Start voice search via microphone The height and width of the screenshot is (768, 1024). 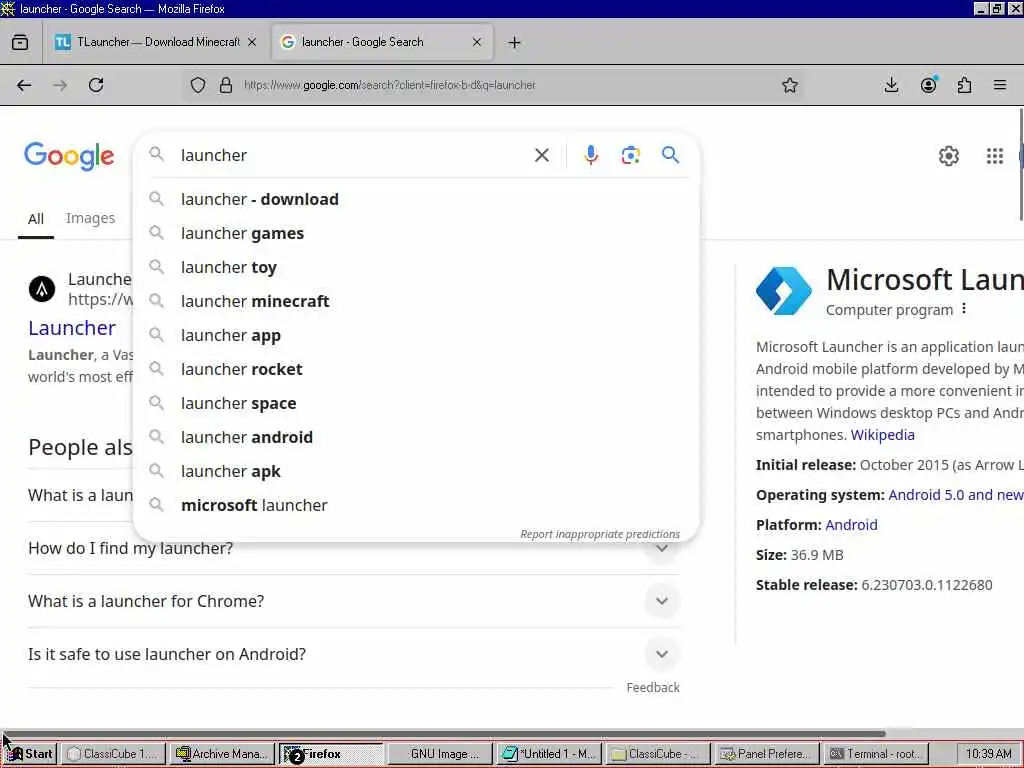(591, 155)
